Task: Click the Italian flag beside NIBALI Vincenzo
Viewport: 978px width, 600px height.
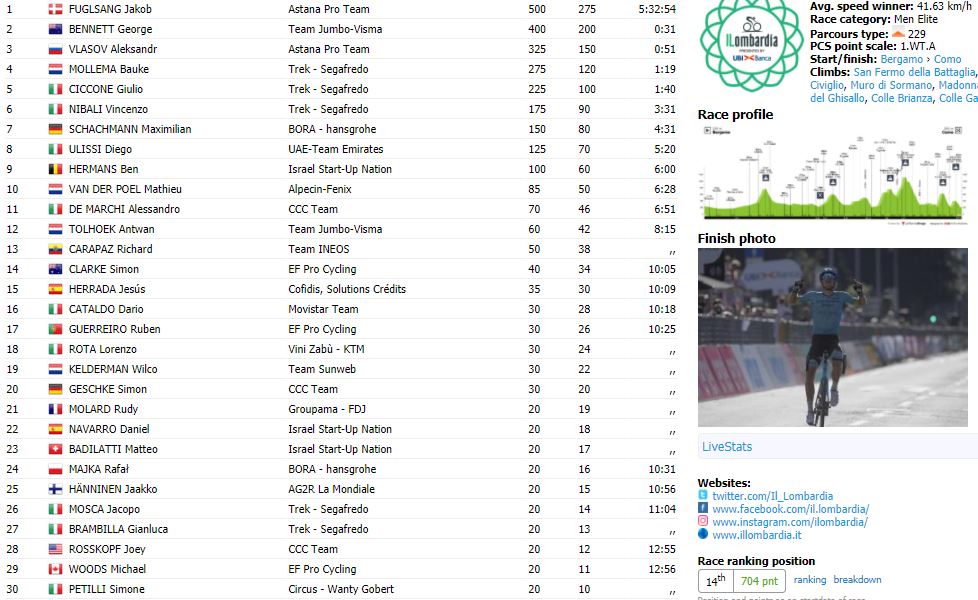Action: 56,109
